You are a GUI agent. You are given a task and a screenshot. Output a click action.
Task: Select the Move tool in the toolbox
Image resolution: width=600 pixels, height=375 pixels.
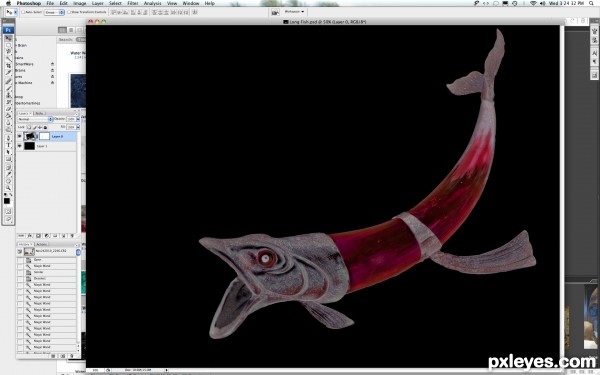pos(8,39)
